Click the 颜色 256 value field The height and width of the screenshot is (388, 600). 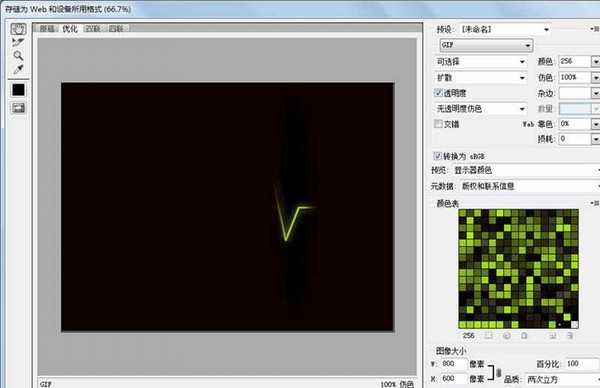coord(575,61)
